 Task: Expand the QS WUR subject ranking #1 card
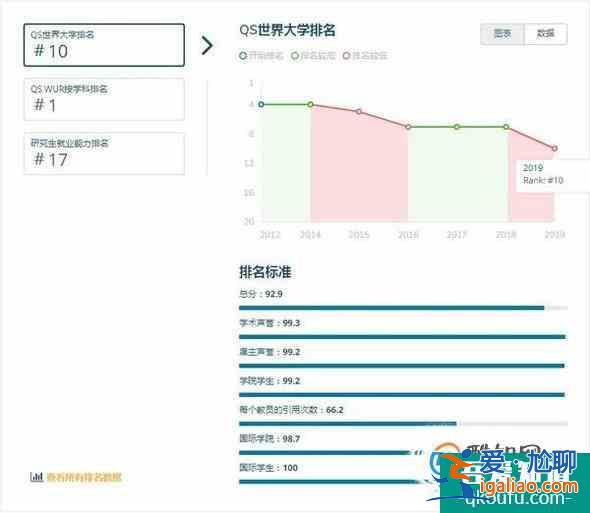[104, 99]
